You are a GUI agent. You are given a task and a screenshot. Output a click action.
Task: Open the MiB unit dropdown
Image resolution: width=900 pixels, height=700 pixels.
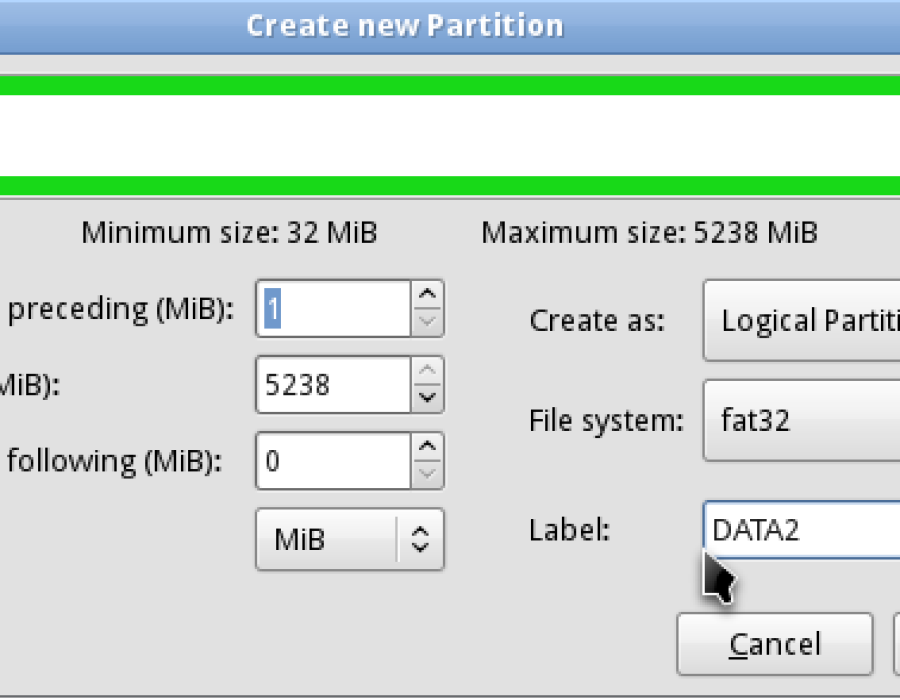coord(350,539)
